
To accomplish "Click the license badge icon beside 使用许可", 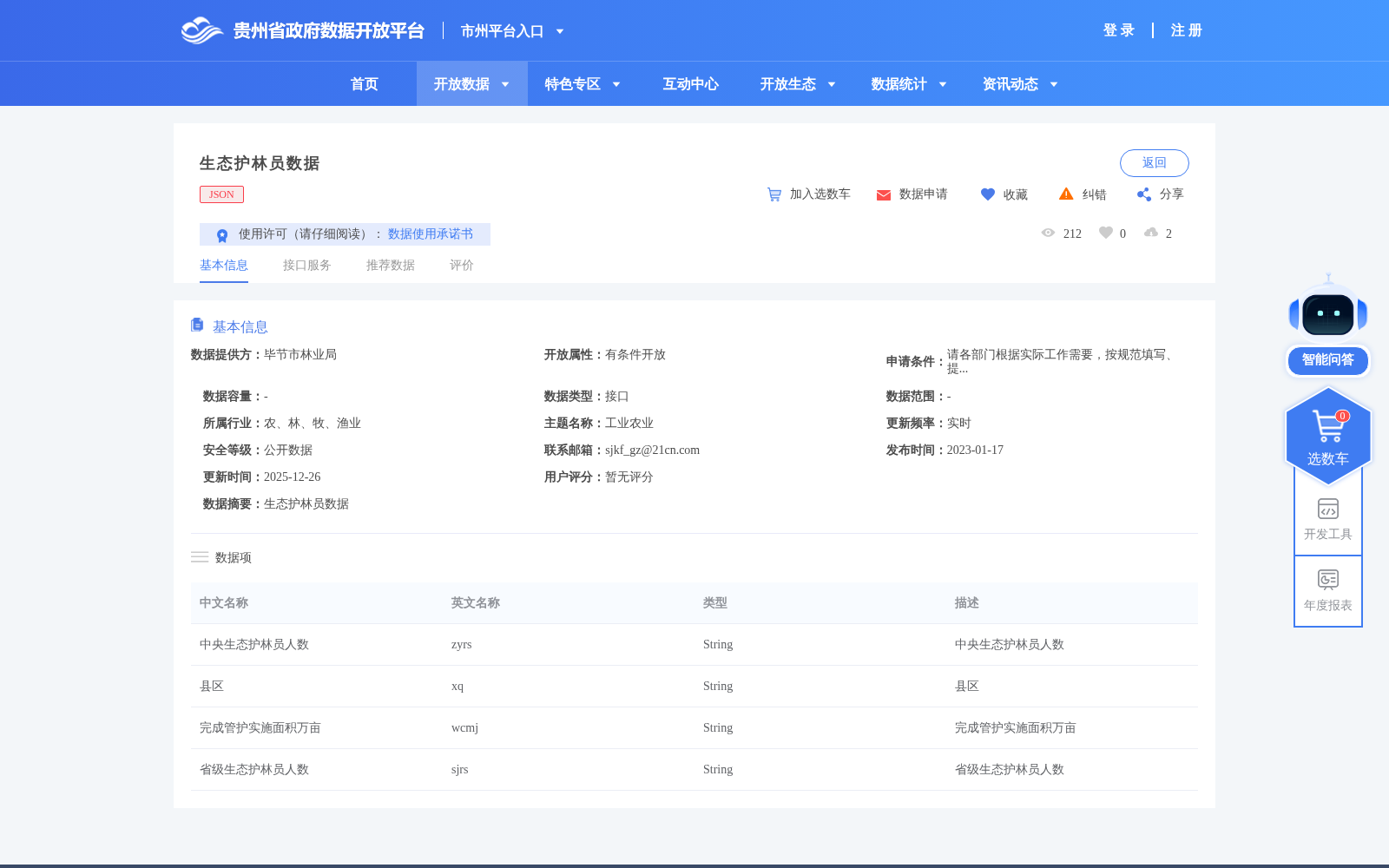I will [x=222, y=235].
